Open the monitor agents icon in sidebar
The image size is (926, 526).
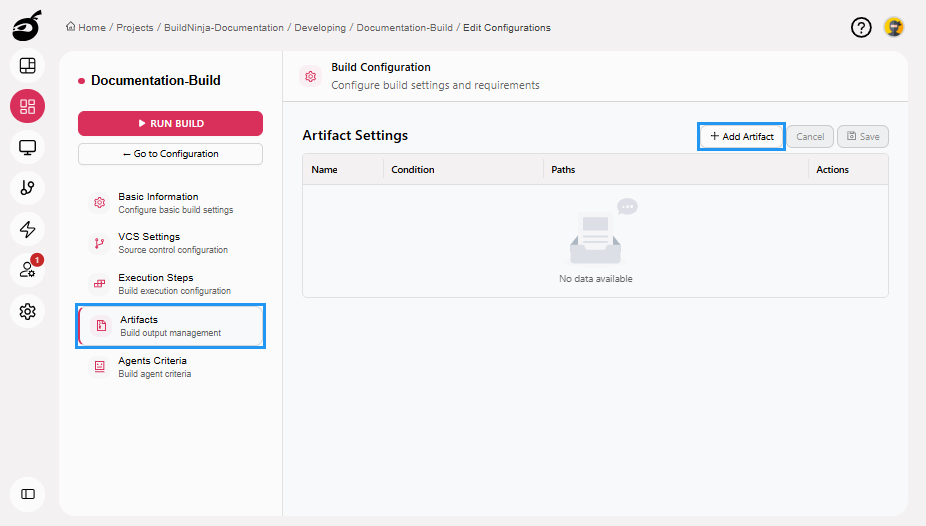tap(27, 147)
